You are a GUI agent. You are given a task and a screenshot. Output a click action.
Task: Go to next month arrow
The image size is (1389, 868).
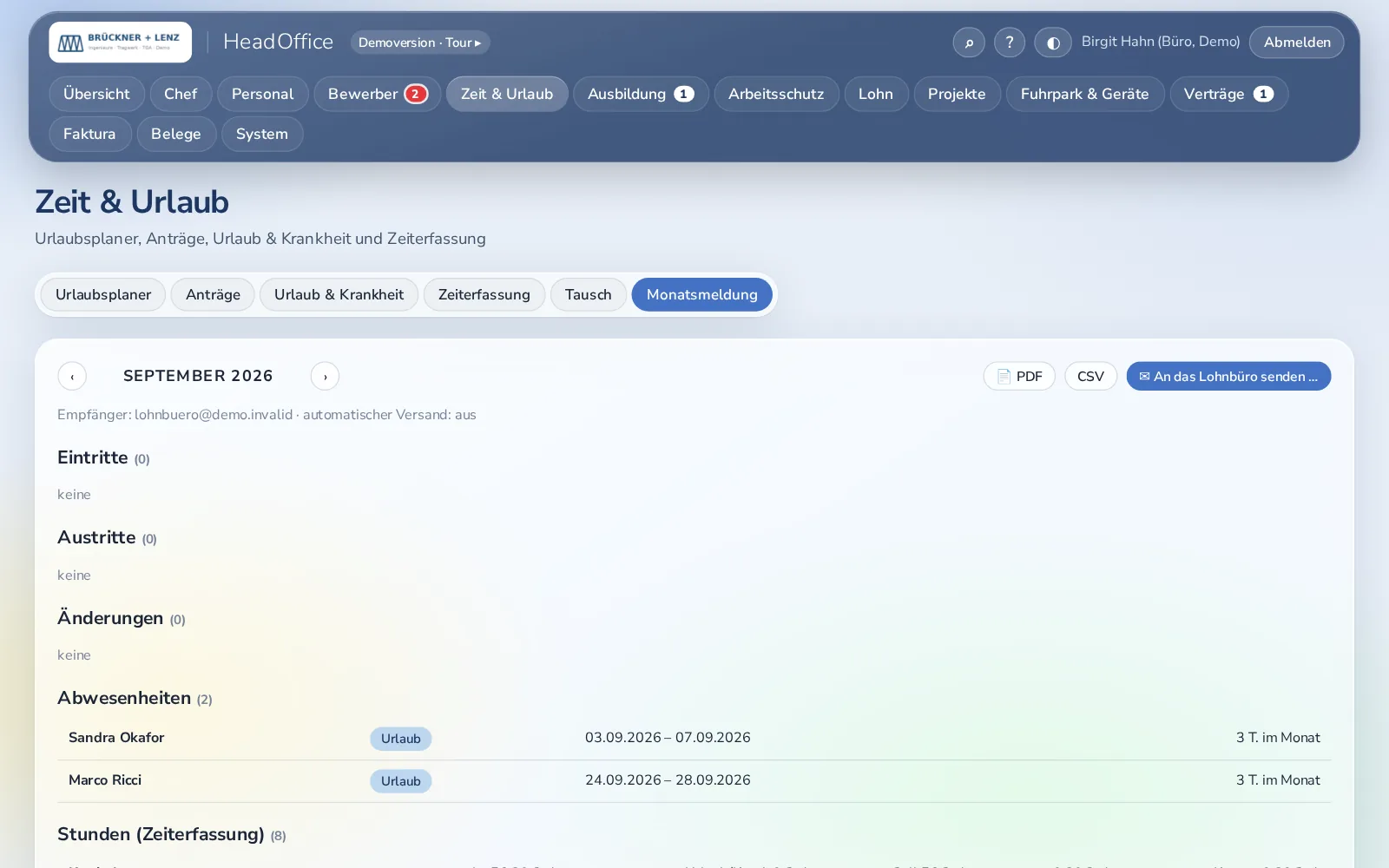coord(325,376)
